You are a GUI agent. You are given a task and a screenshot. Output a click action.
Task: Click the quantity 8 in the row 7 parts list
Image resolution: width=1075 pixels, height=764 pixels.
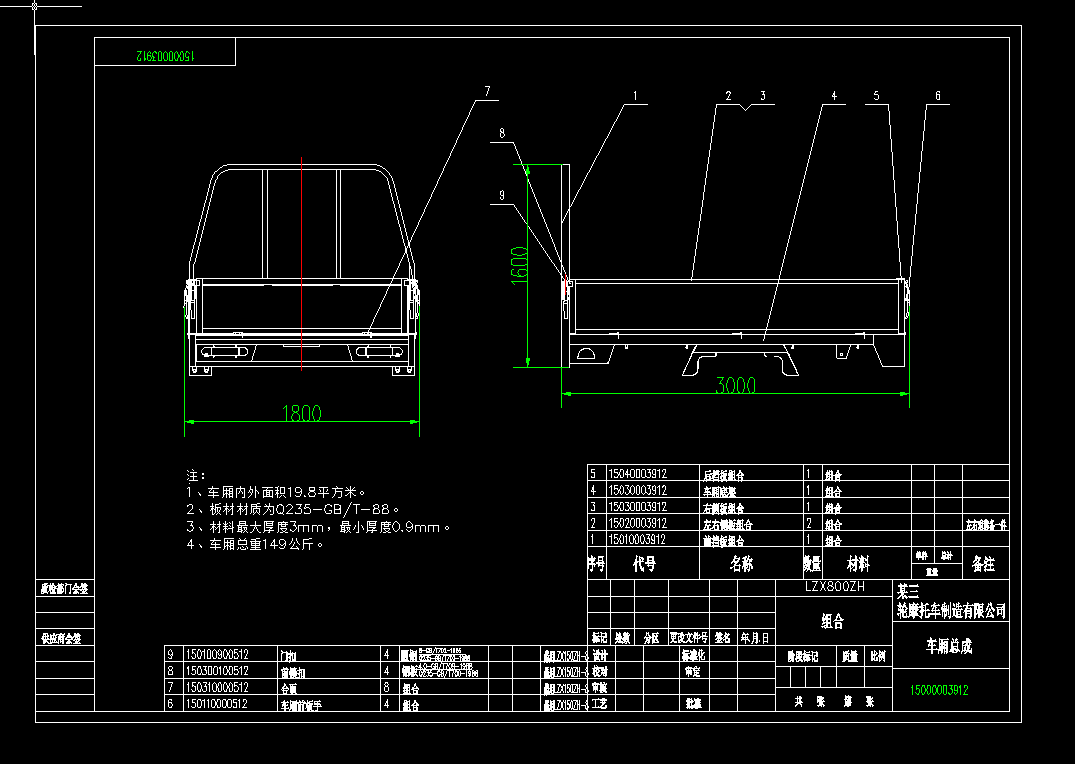coord(387,687)
